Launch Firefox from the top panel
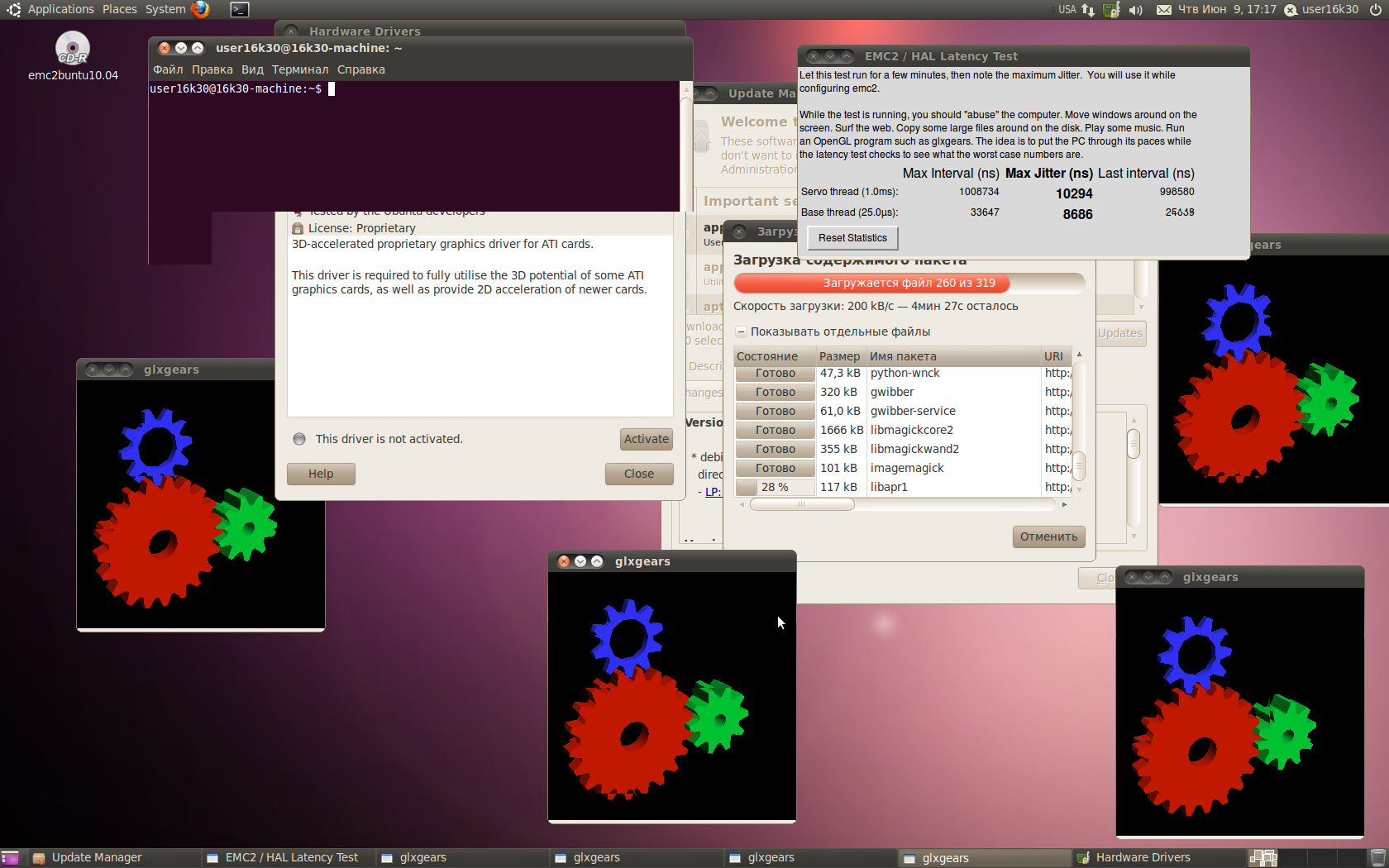Image resolution: width=1389 pixels, height=868 pixels. [200, 9]
